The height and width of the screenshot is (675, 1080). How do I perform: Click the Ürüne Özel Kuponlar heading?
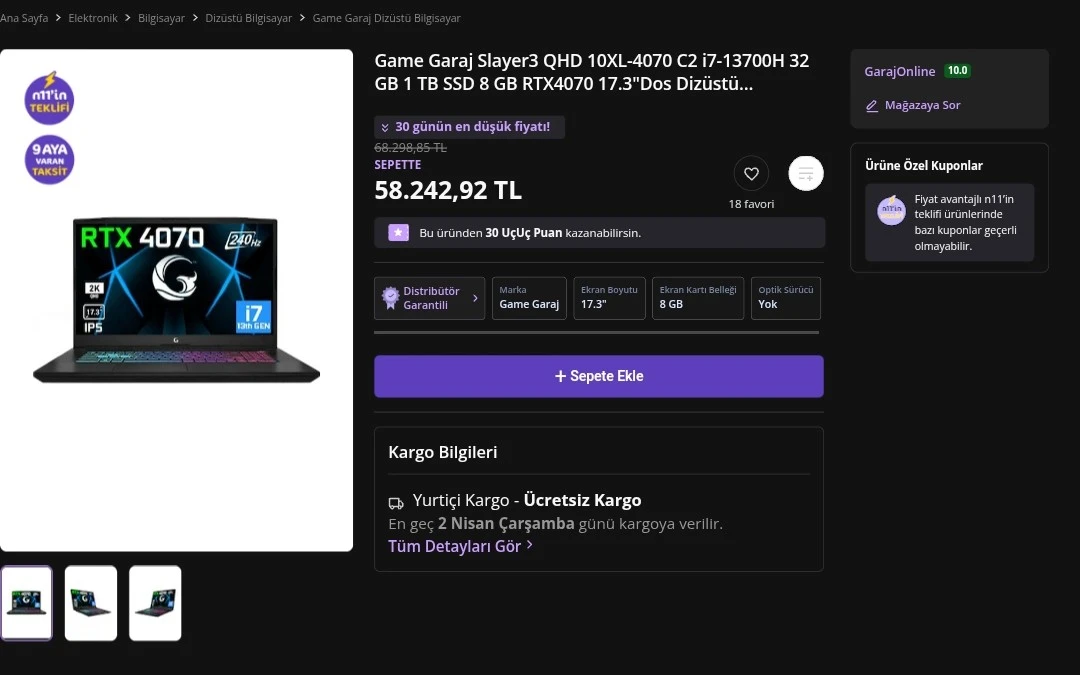point(924,165)
